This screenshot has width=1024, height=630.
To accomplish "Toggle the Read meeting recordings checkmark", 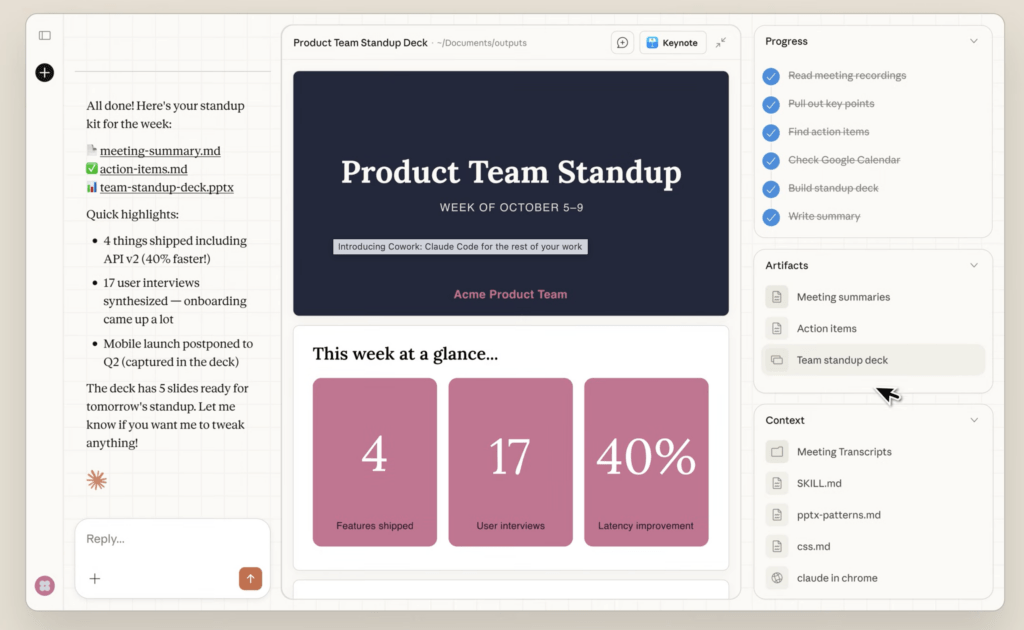I will tap(771, 76).
